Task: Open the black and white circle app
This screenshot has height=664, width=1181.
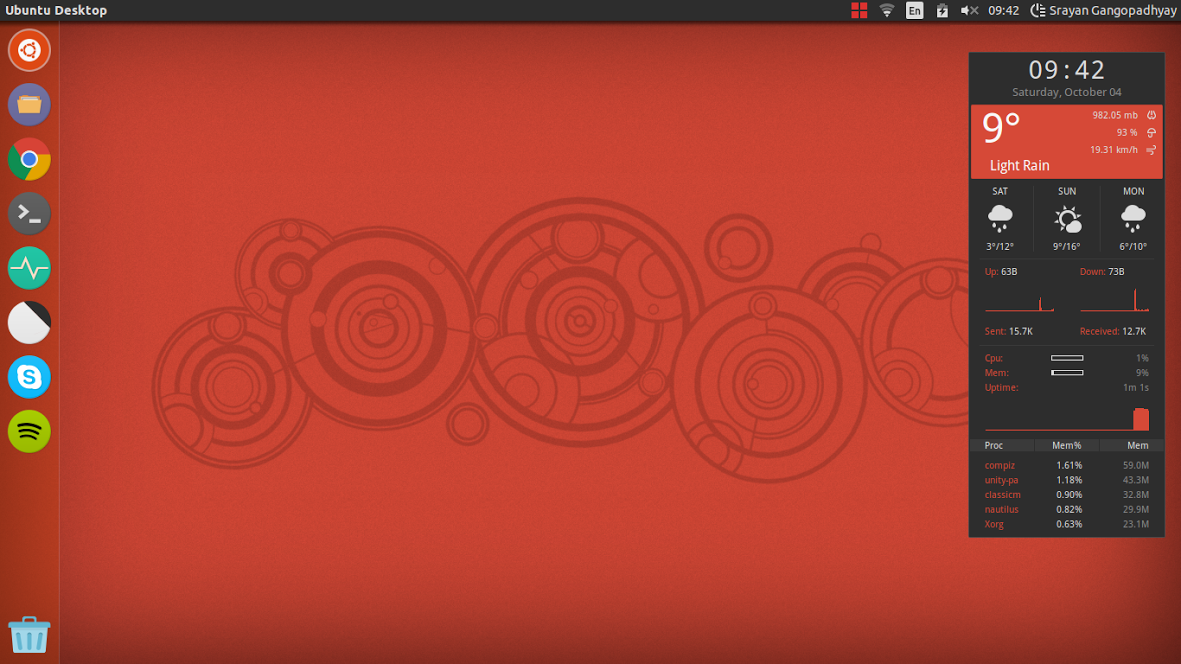Action: click(29, 322)
